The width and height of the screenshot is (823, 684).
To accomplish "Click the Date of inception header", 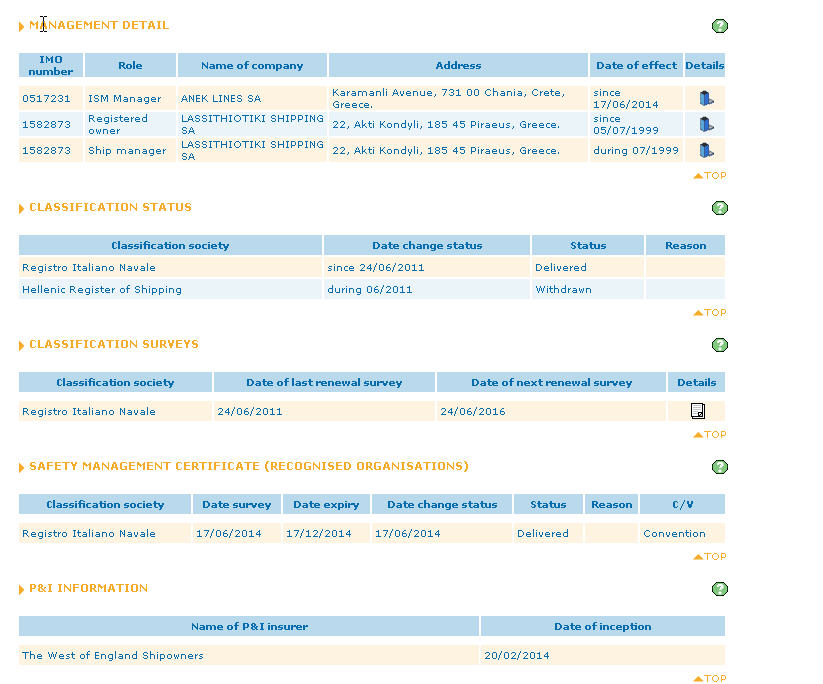I will pyautogui.click(x=603, y=626).
